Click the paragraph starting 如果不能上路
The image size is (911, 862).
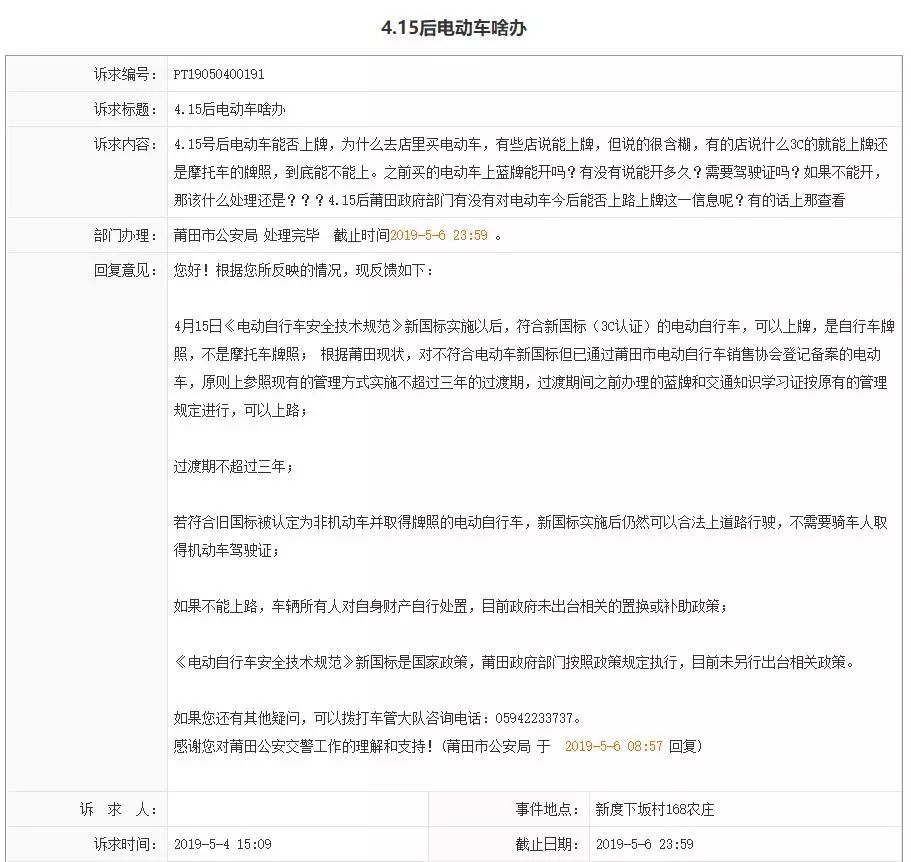(x=451, y=606)
